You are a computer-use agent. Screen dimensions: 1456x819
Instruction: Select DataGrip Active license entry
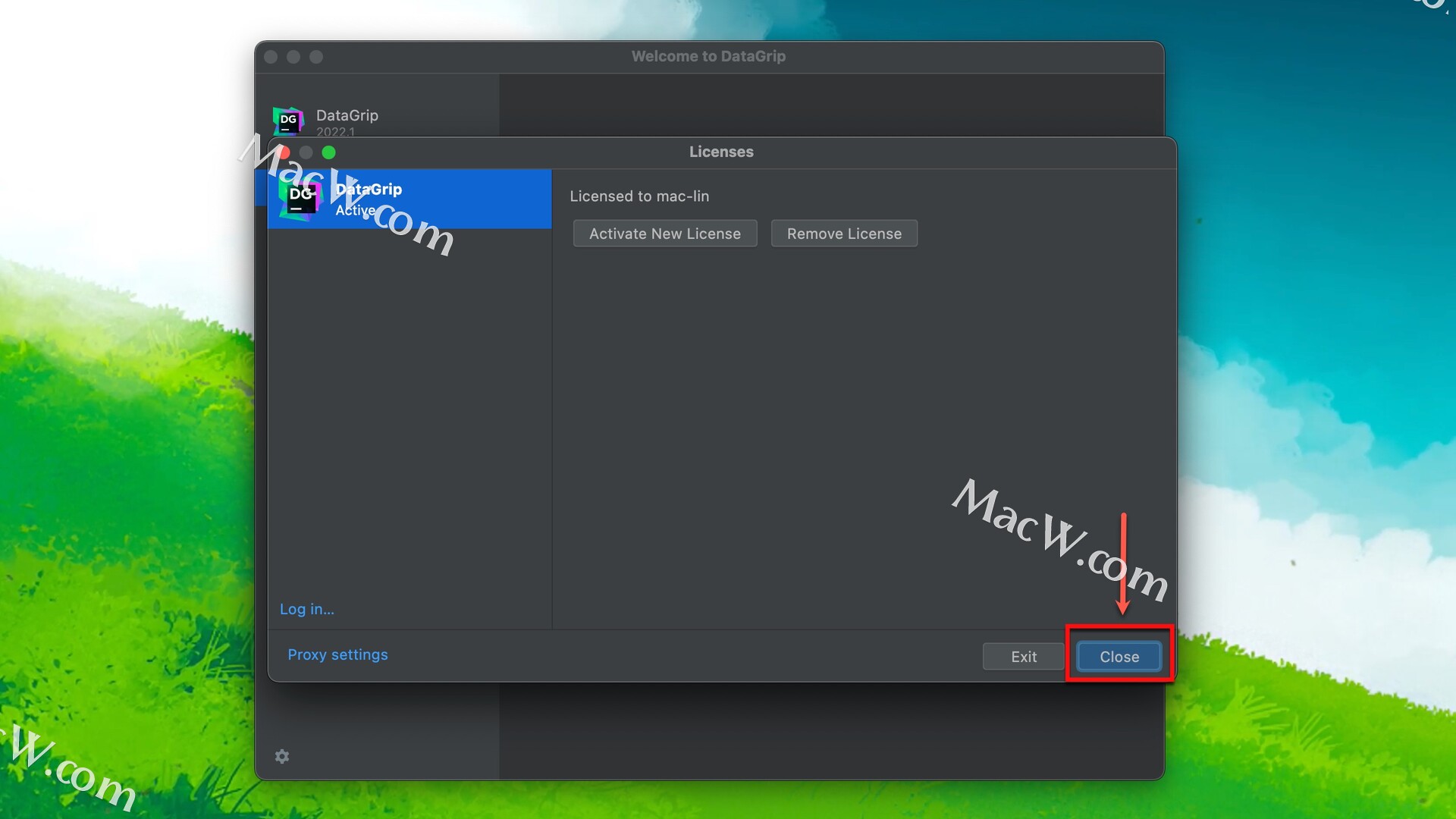409,198
